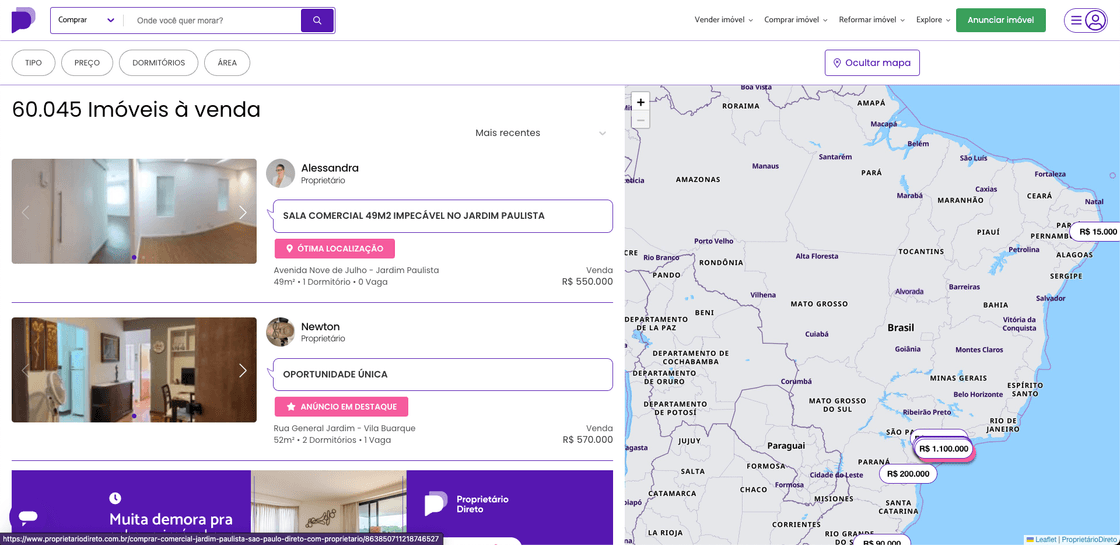Show previous photo of Newton's listing
The width and height of the screenshot is (1120, 545).
coord(26,370)
